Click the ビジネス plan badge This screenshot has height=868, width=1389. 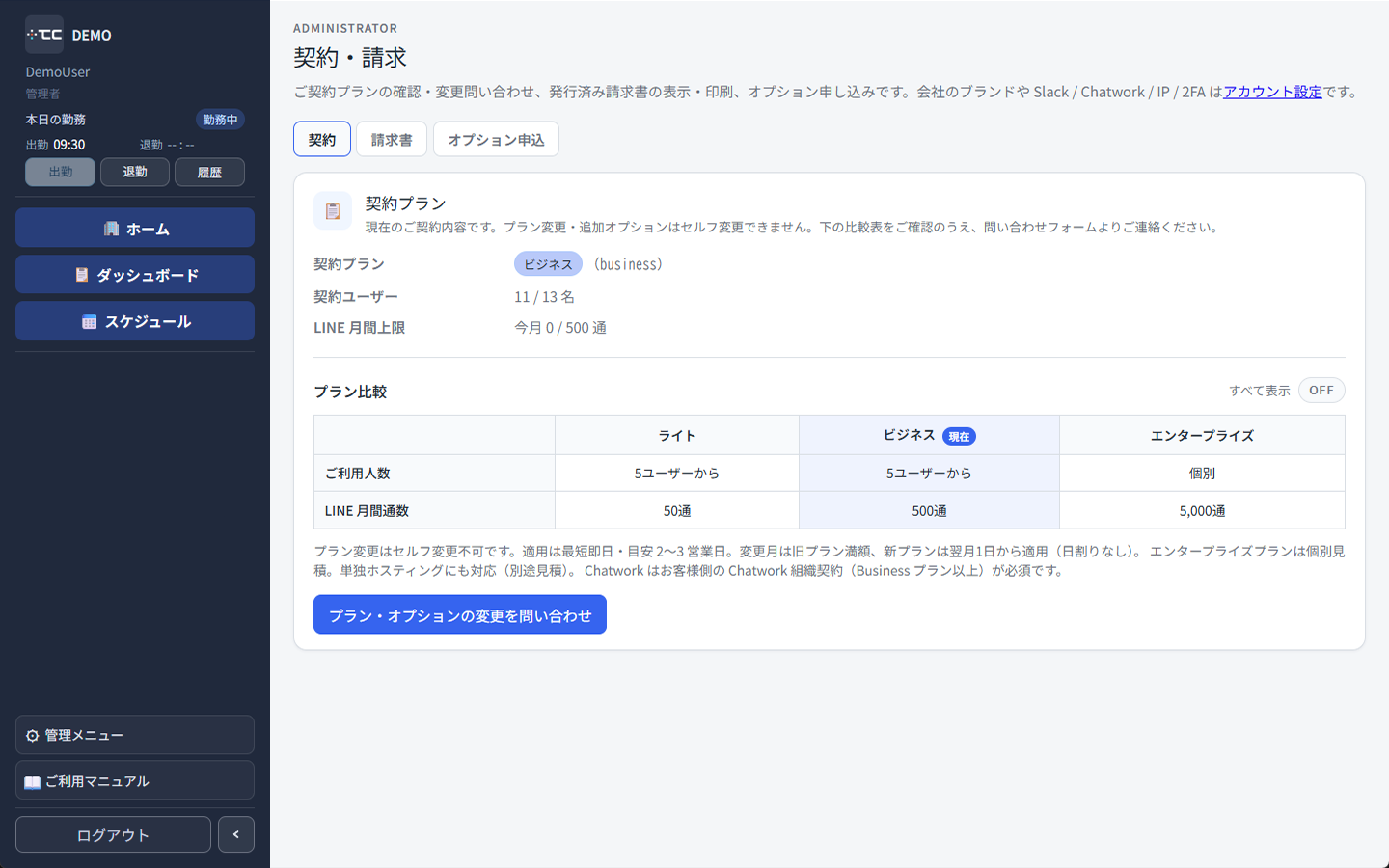[x=548, y=263]
